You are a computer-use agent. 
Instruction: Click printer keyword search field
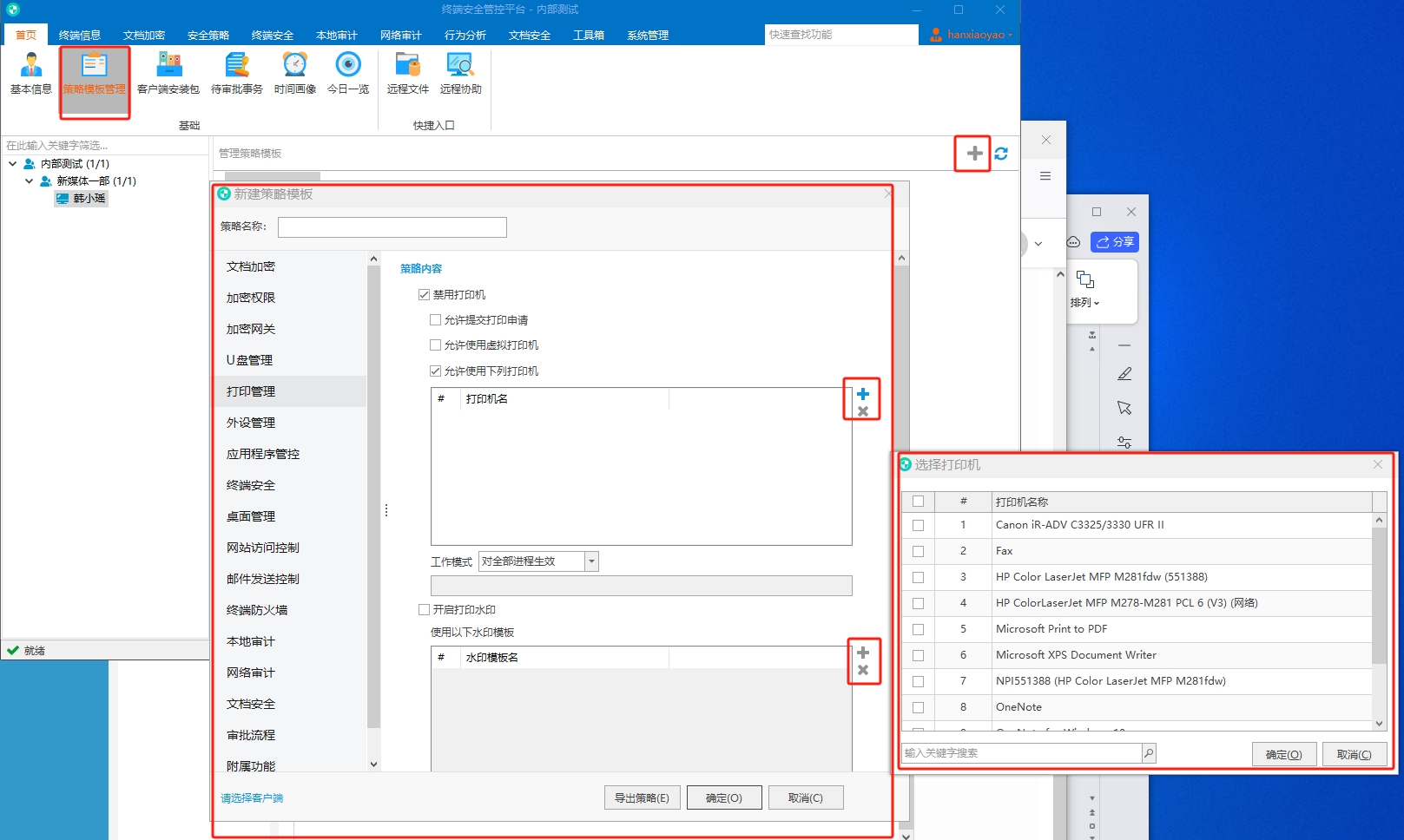tap(1022, 753)
